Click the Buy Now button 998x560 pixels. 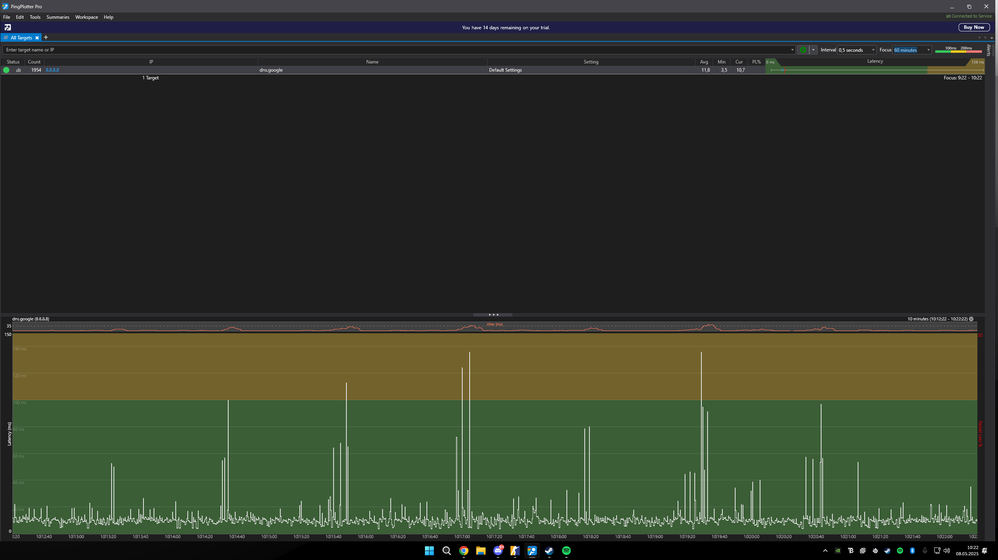click(x=973, y=28)
